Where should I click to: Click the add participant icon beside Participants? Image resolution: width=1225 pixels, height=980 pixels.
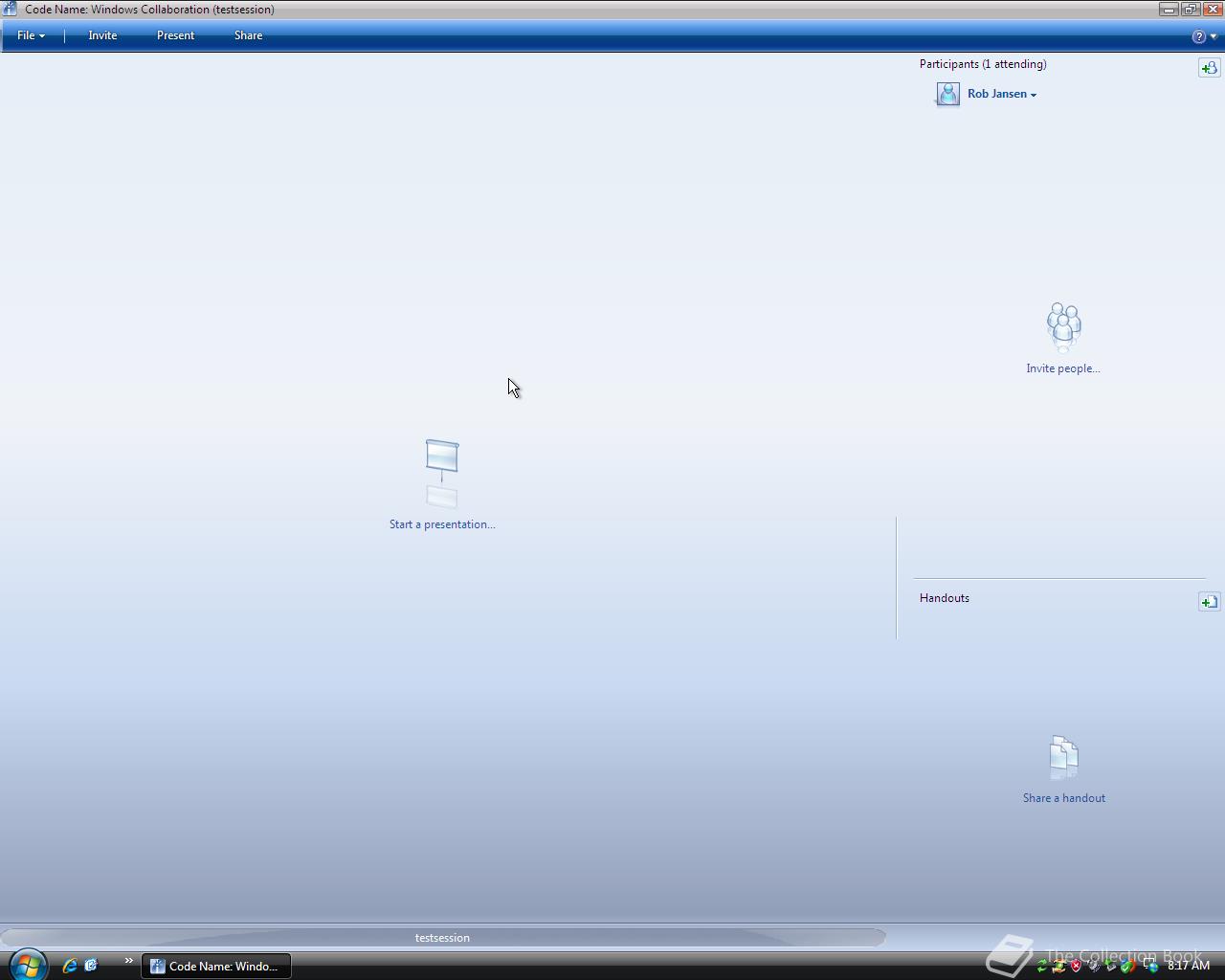[1209, 68]
